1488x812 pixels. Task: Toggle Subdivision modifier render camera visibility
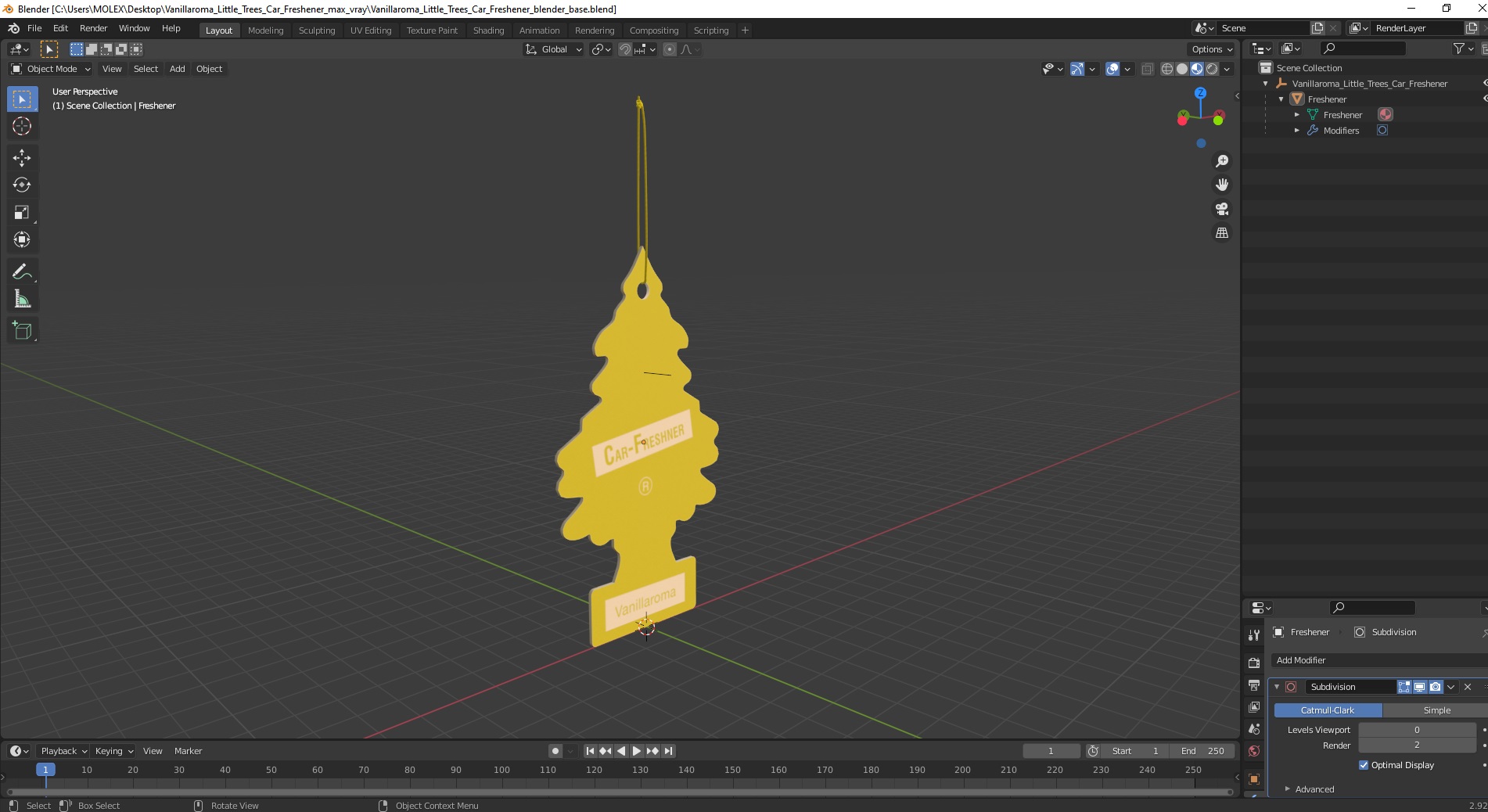pyautogui.click(x=1436, y=687)
